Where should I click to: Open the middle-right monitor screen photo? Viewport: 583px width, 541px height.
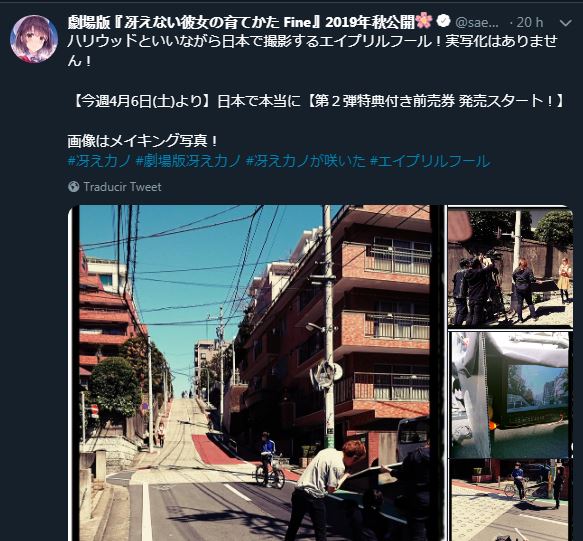coord(510,395)
